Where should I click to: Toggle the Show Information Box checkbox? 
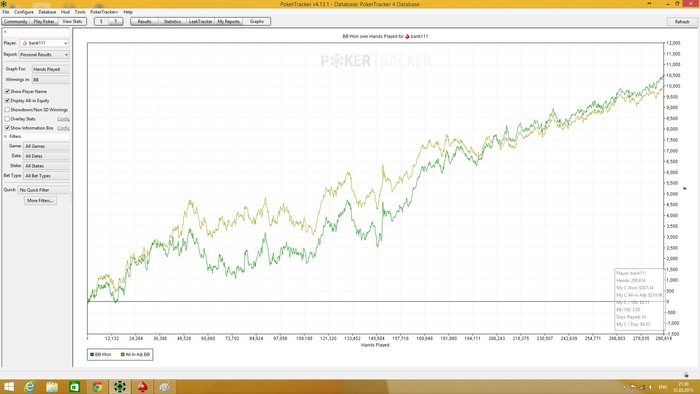click(7, 128)
